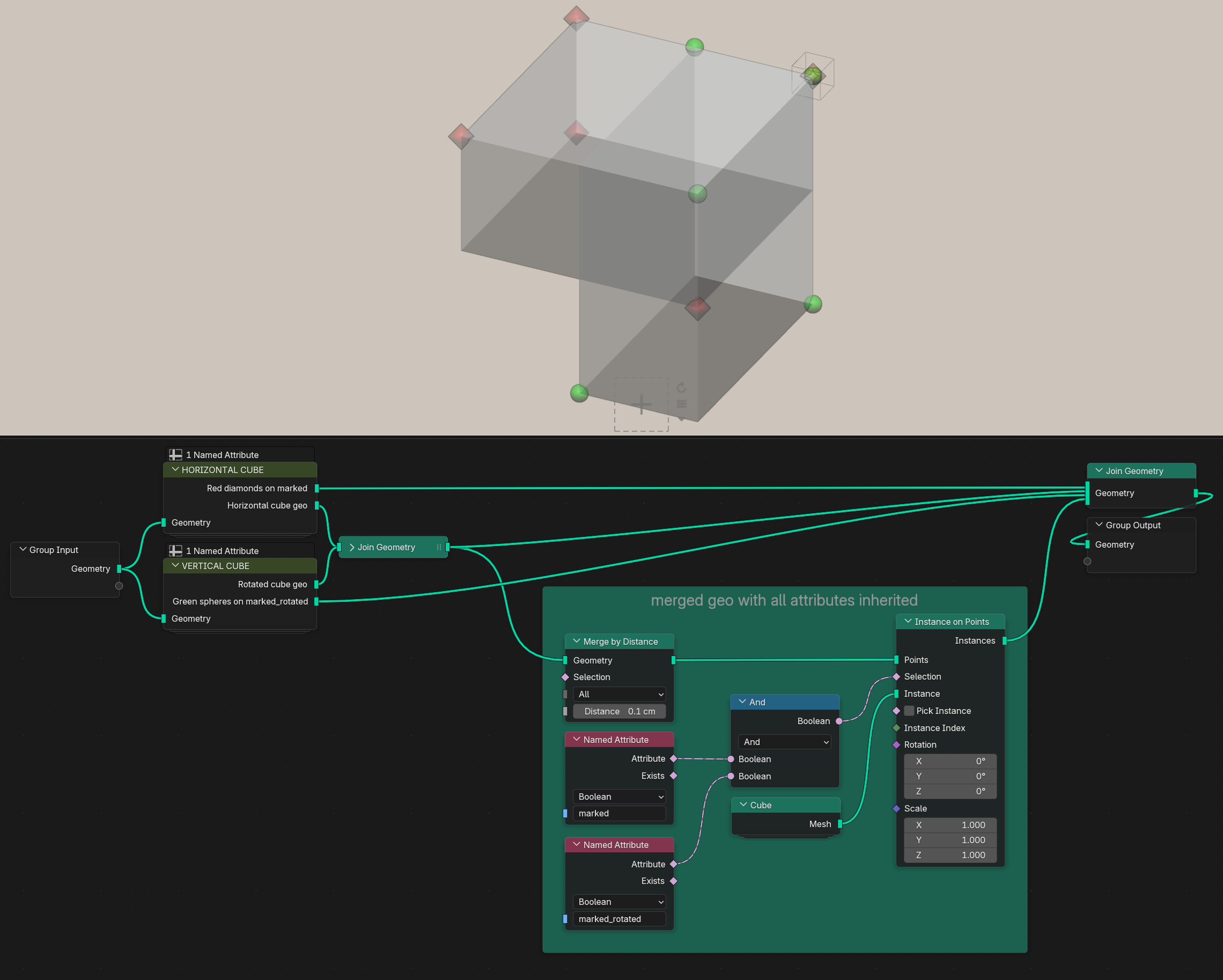This screenshot has width=1223, height=980.
Task: Click the empty socket on Group Output
Action: point(1087,562)
